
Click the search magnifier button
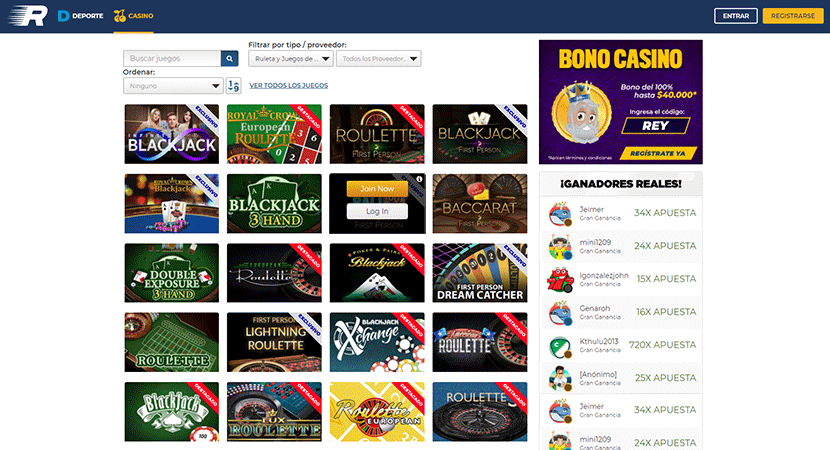(229, 59)
